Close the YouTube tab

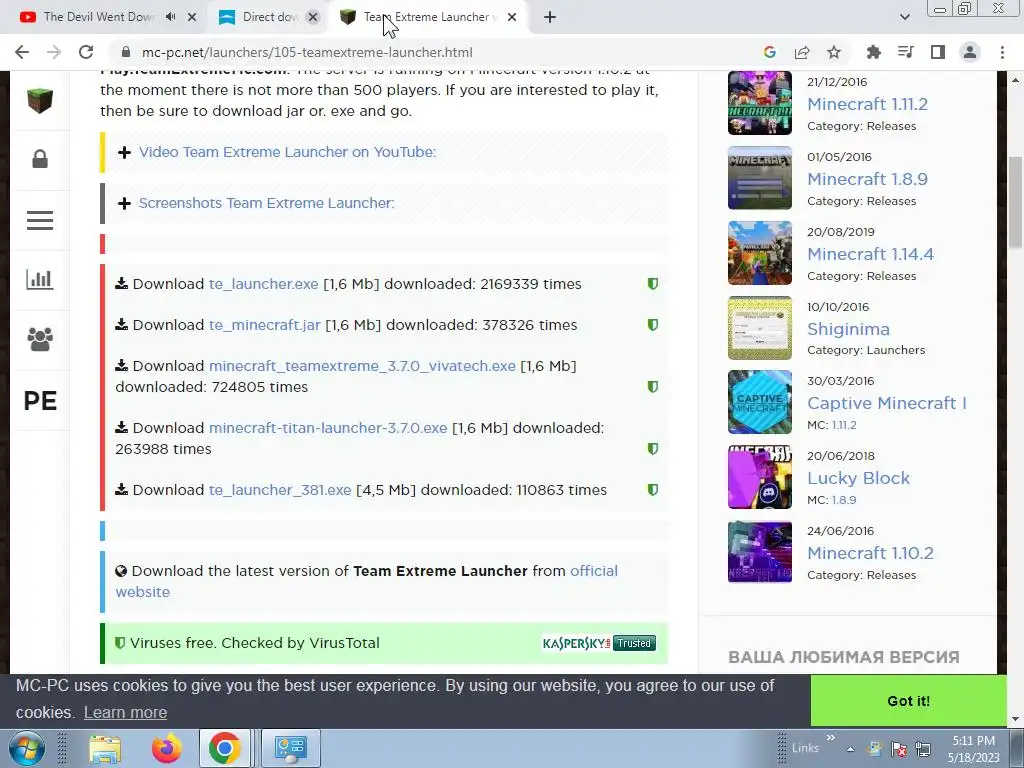tap(192, 17)
